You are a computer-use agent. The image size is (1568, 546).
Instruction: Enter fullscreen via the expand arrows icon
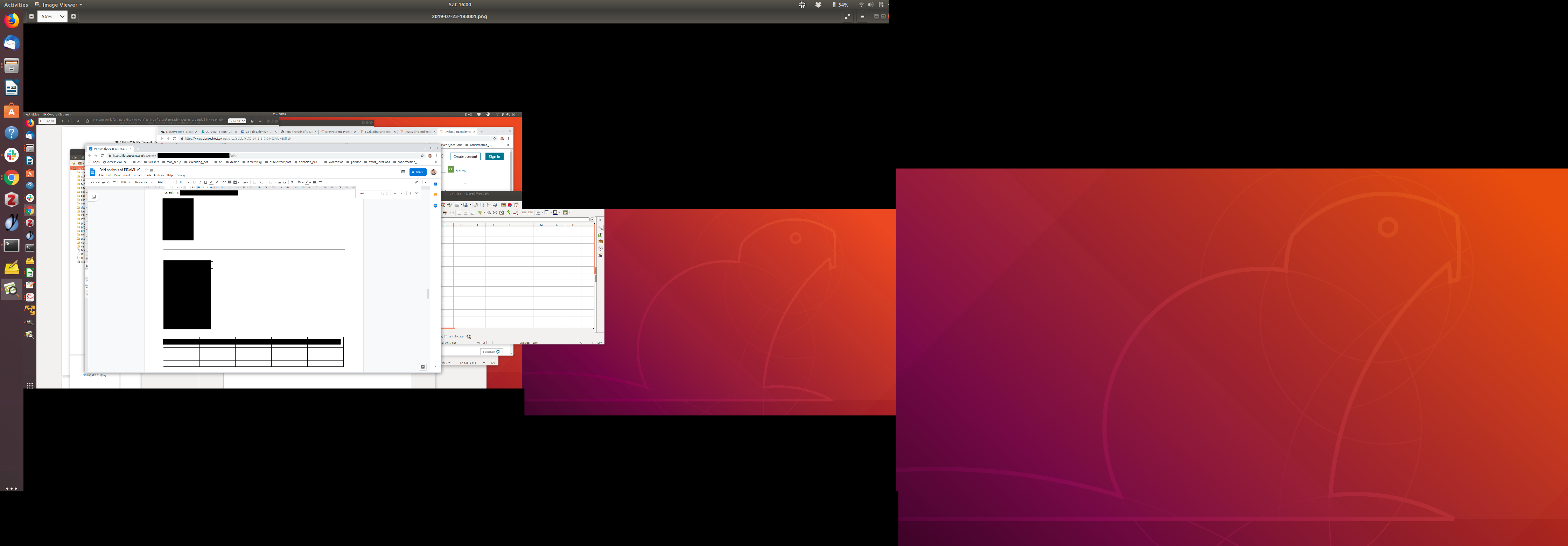(x=847, y=16)
